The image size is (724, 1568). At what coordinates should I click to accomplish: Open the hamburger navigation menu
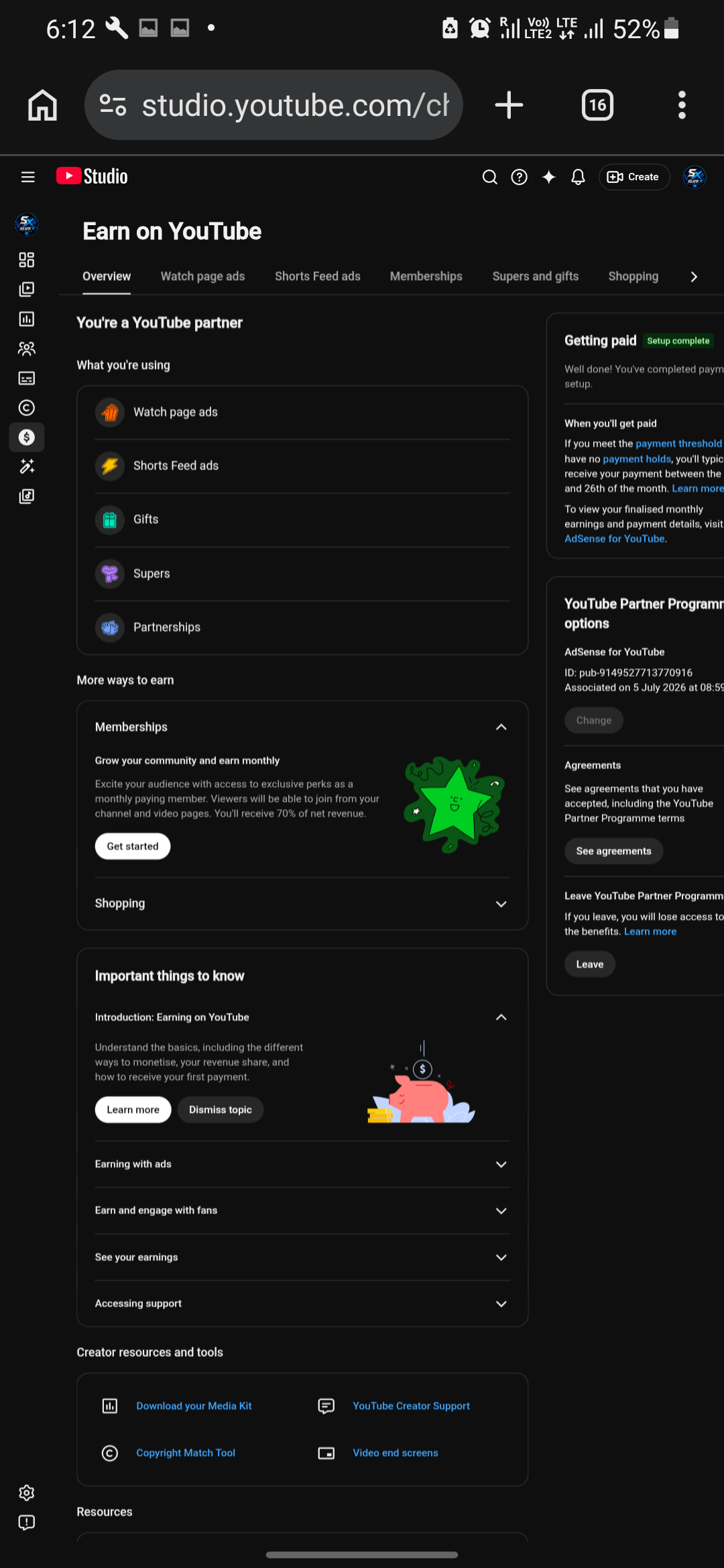(x=27, y=177)
